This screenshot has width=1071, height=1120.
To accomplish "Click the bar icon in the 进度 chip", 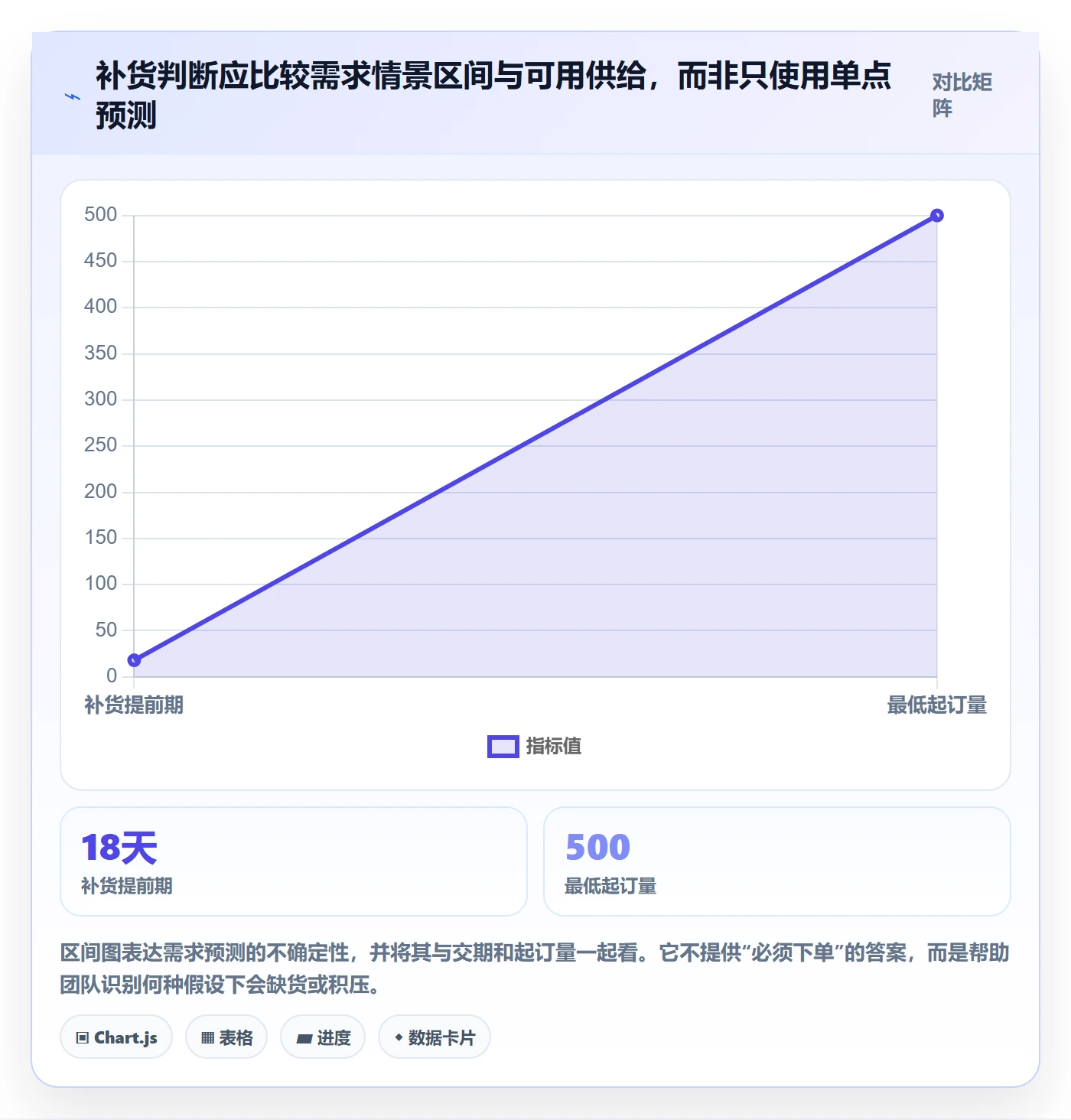I will click(x=304, y=1039).
